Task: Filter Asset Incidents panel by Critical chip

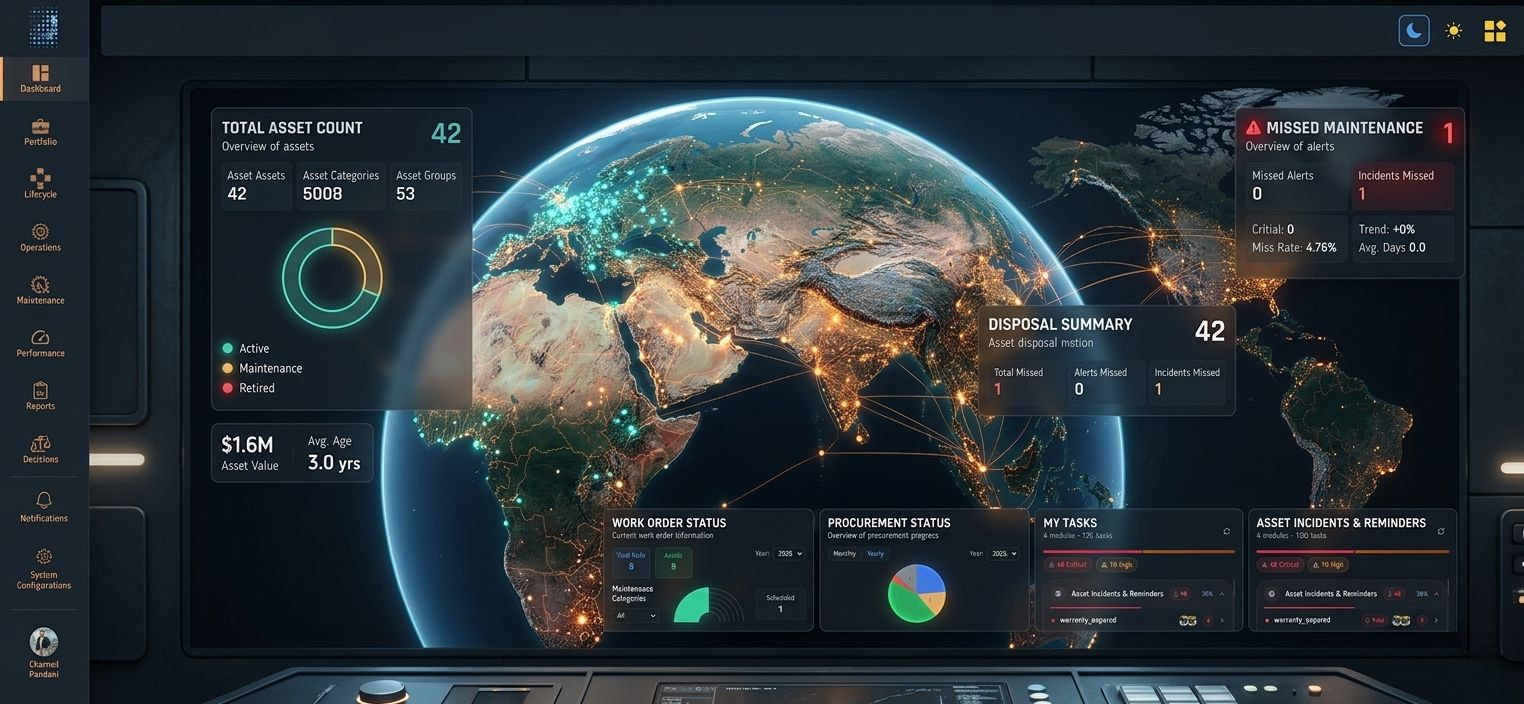Action: coord(1280,565)
